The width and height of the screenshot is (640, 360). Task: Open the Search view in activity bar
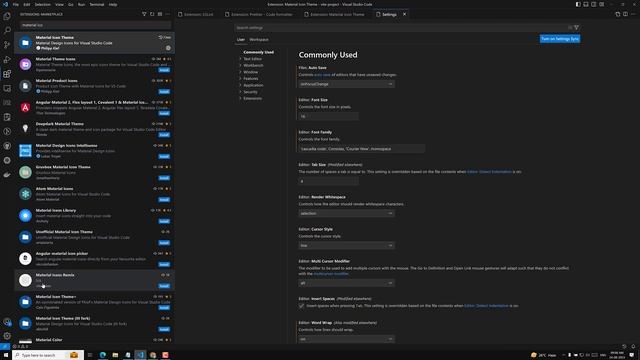pyautogui.click(x=7, y=31)
